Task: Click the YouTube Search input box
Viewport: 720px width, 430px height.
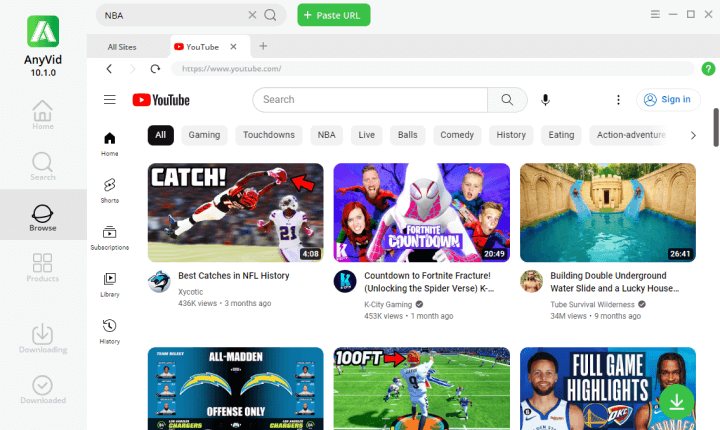Action: [x=370, y=100]
